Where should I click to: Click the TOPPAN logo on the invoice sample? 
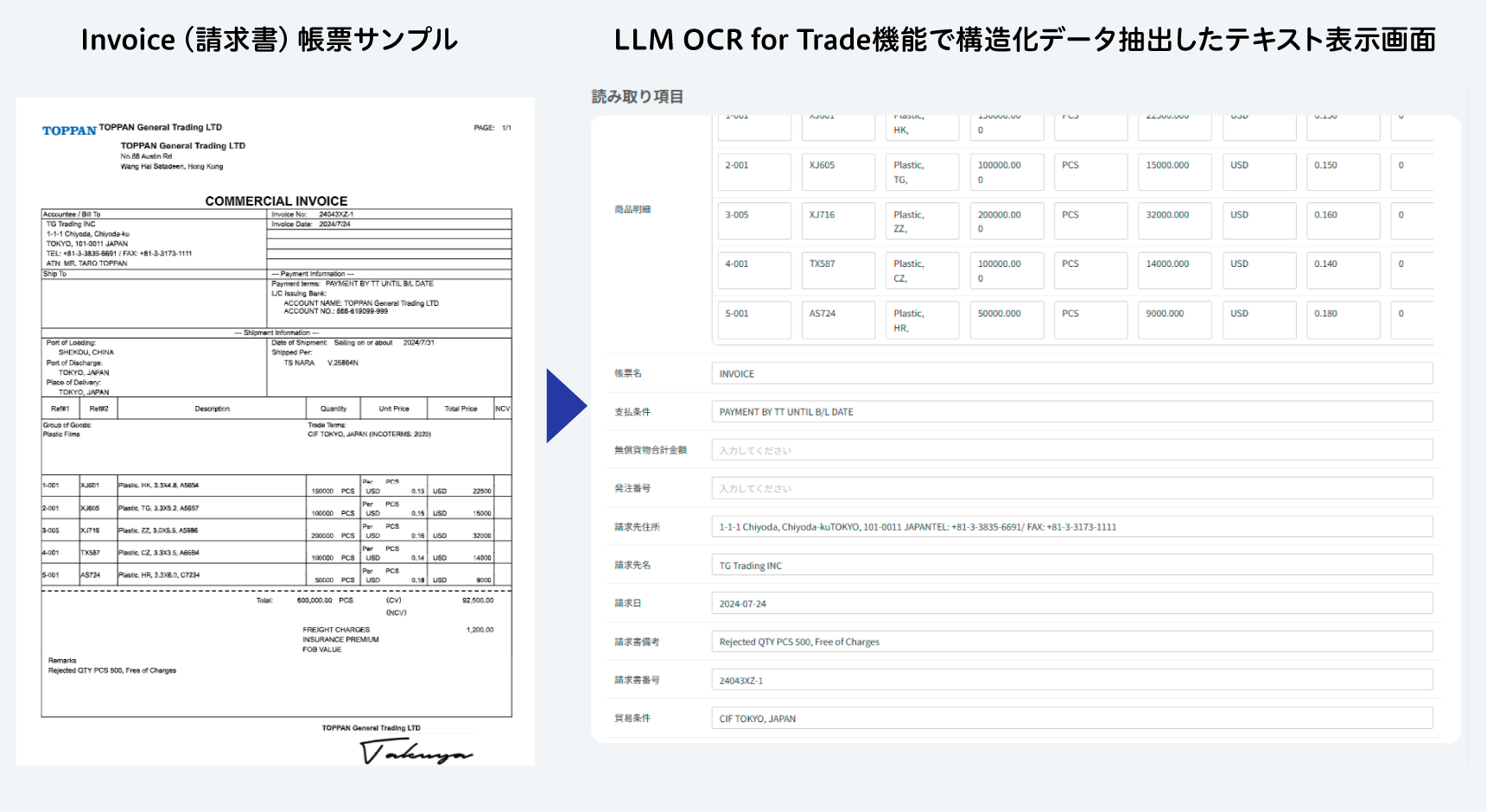(69, 130)
